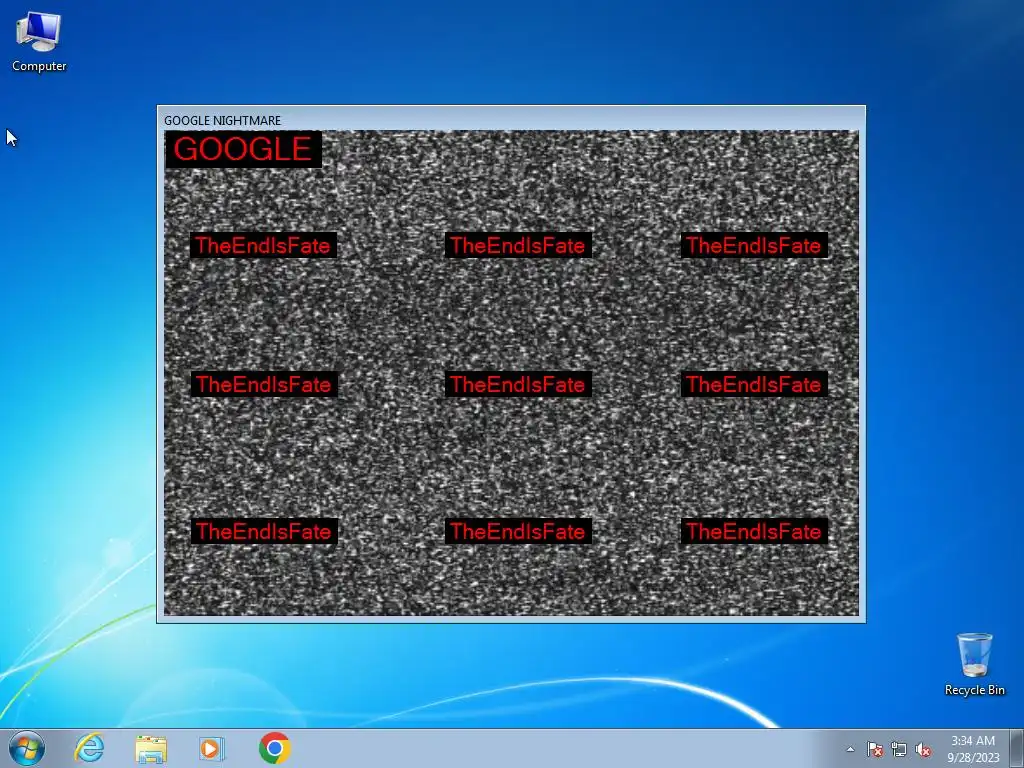
Task: Open the Computer desktop icon
Action: [x=39, y=42]
